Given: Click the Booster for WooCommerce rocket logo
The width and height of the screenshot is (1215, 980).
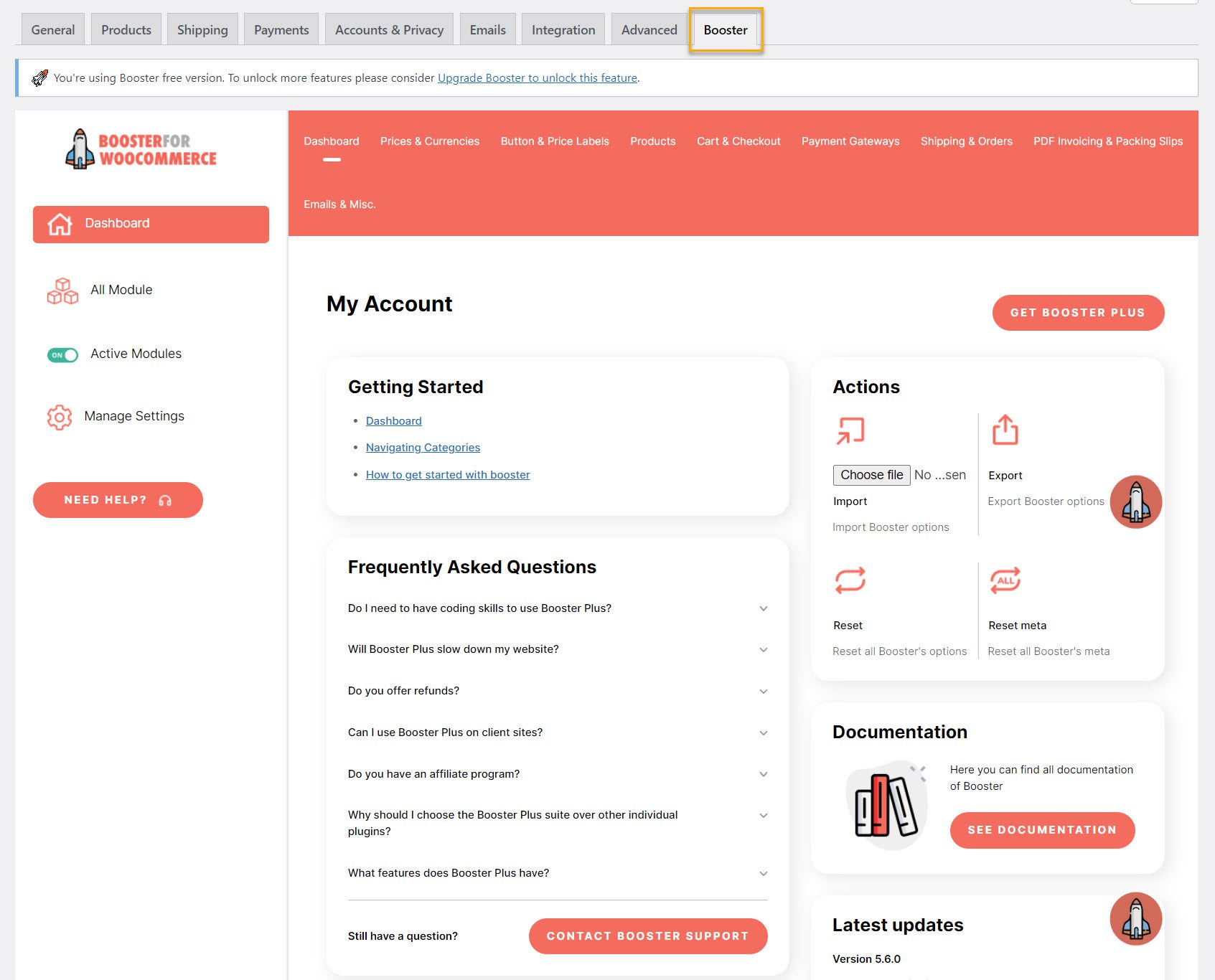Looking at the screenshot, I should pyautogui.click(x=80, y=149).
